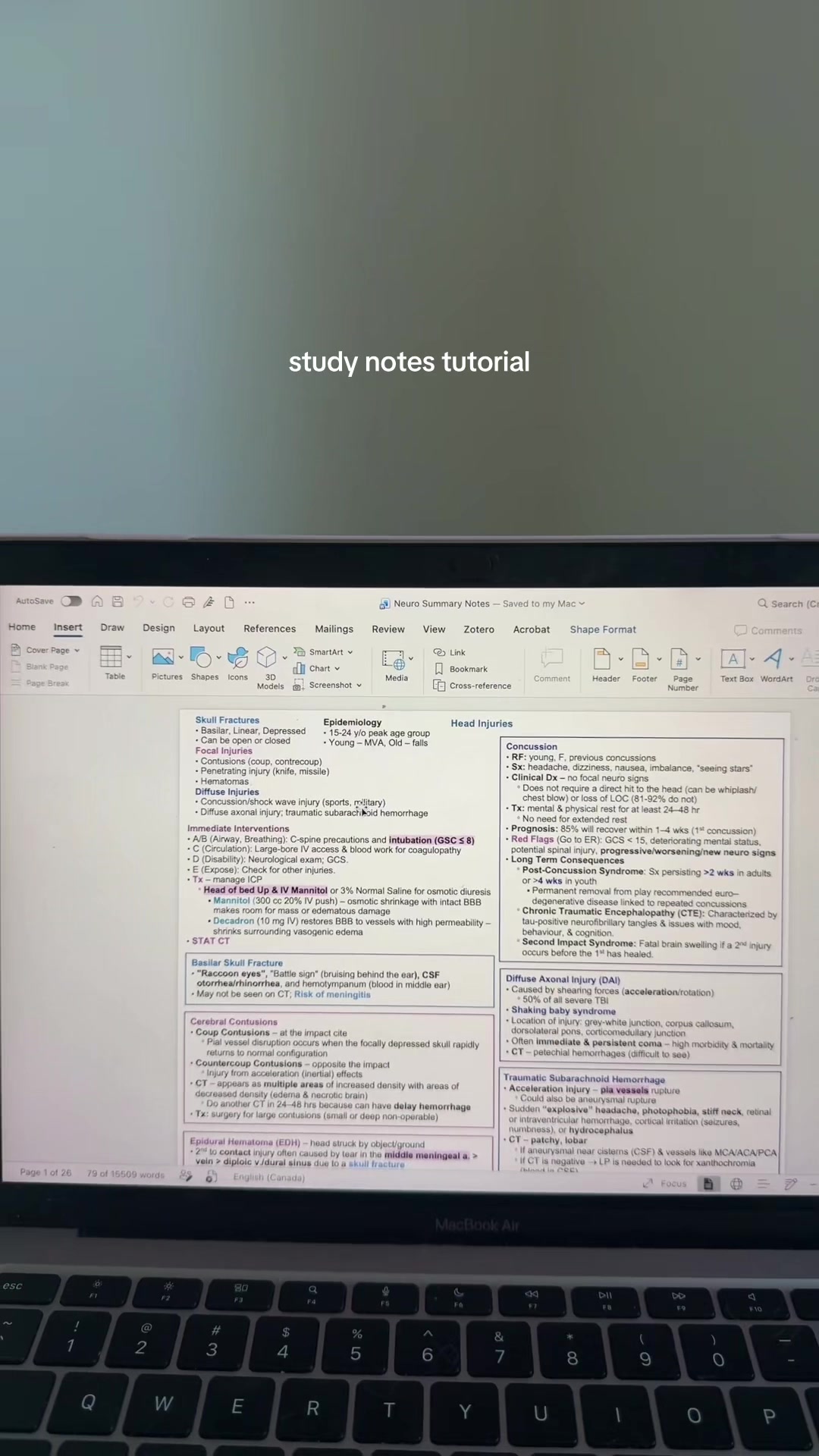
Task: Select the Draft view pencil icon
Action: coord(791,1184)
